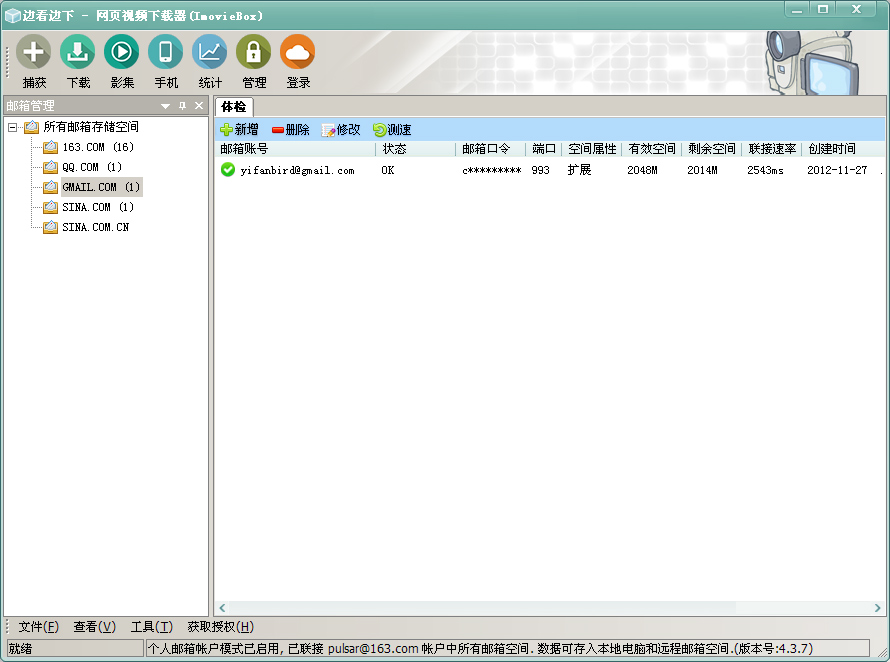Click the horizontal scrollbar right arrow
The width and height of the screenshot is (890, 662).
878,608
